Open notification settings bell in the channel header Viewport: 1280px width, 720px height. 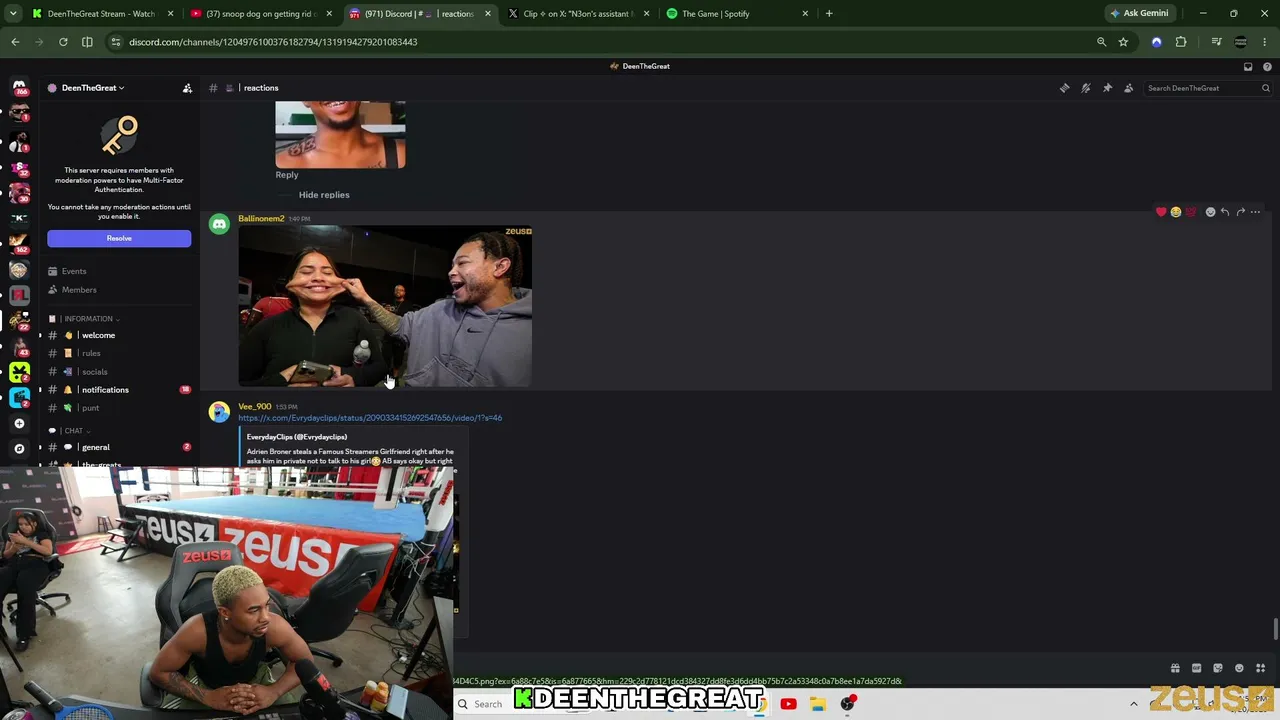[1086, 88]
